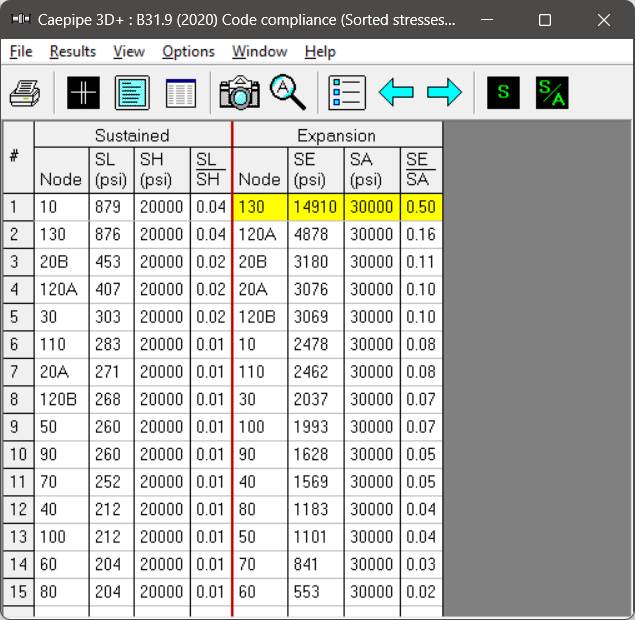Select row number 12 header

point(18,509)
